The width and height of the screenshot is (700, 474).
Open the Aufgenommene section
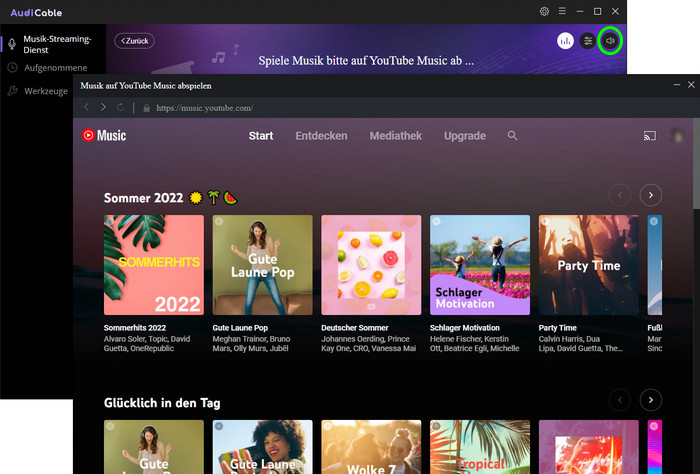click(55, 68)
